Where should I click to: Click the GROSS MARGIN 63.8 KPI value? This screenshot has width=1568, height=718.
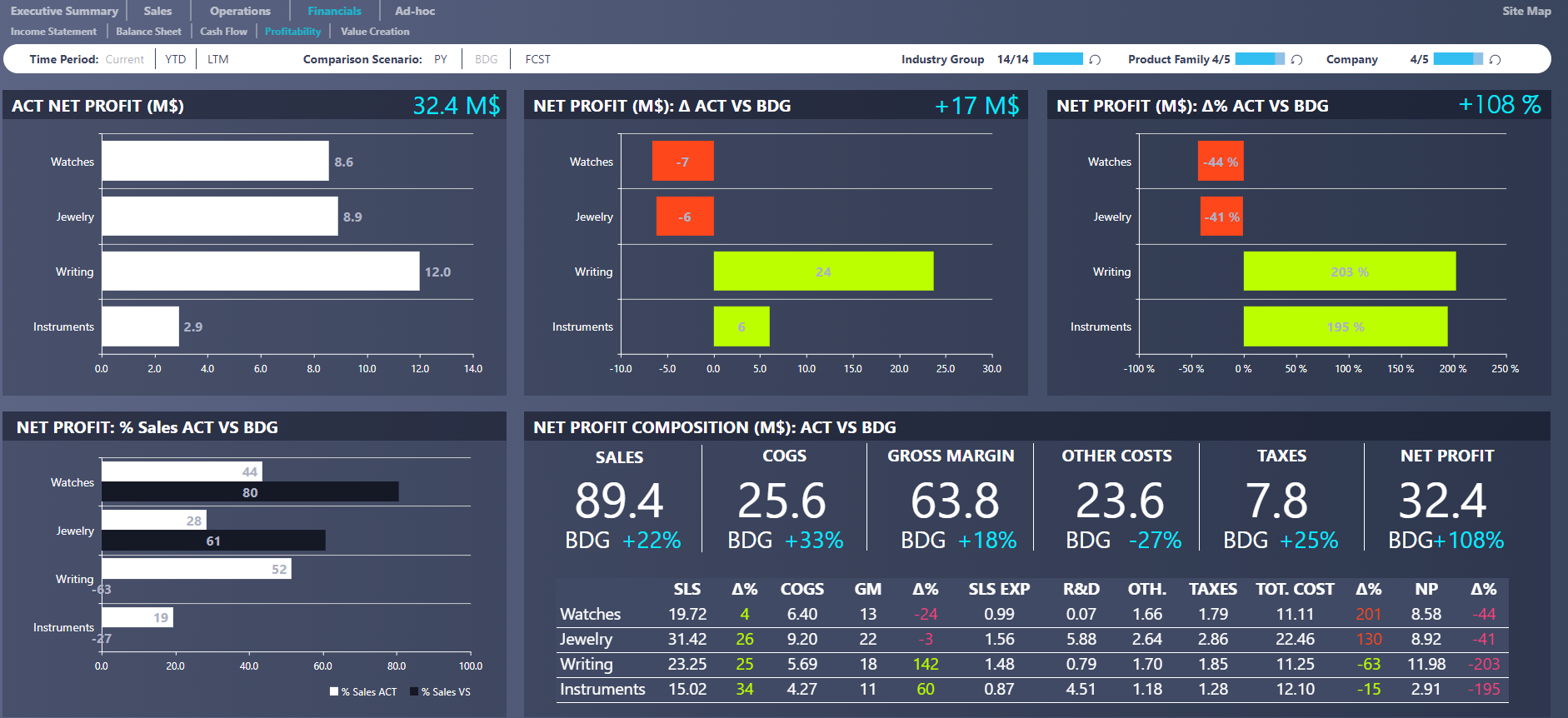955,501
